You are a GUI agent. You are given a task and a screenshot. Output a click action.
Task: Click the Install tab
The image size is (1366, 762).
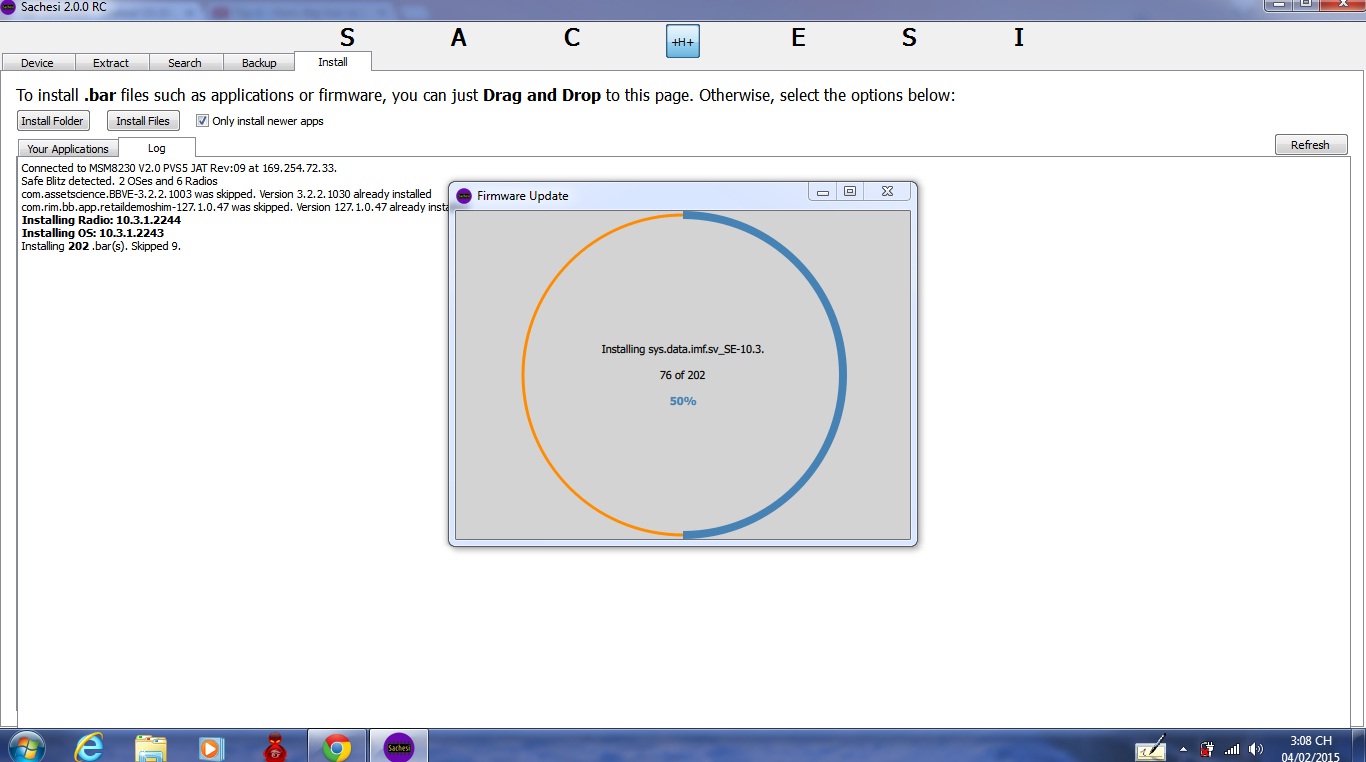333,61
